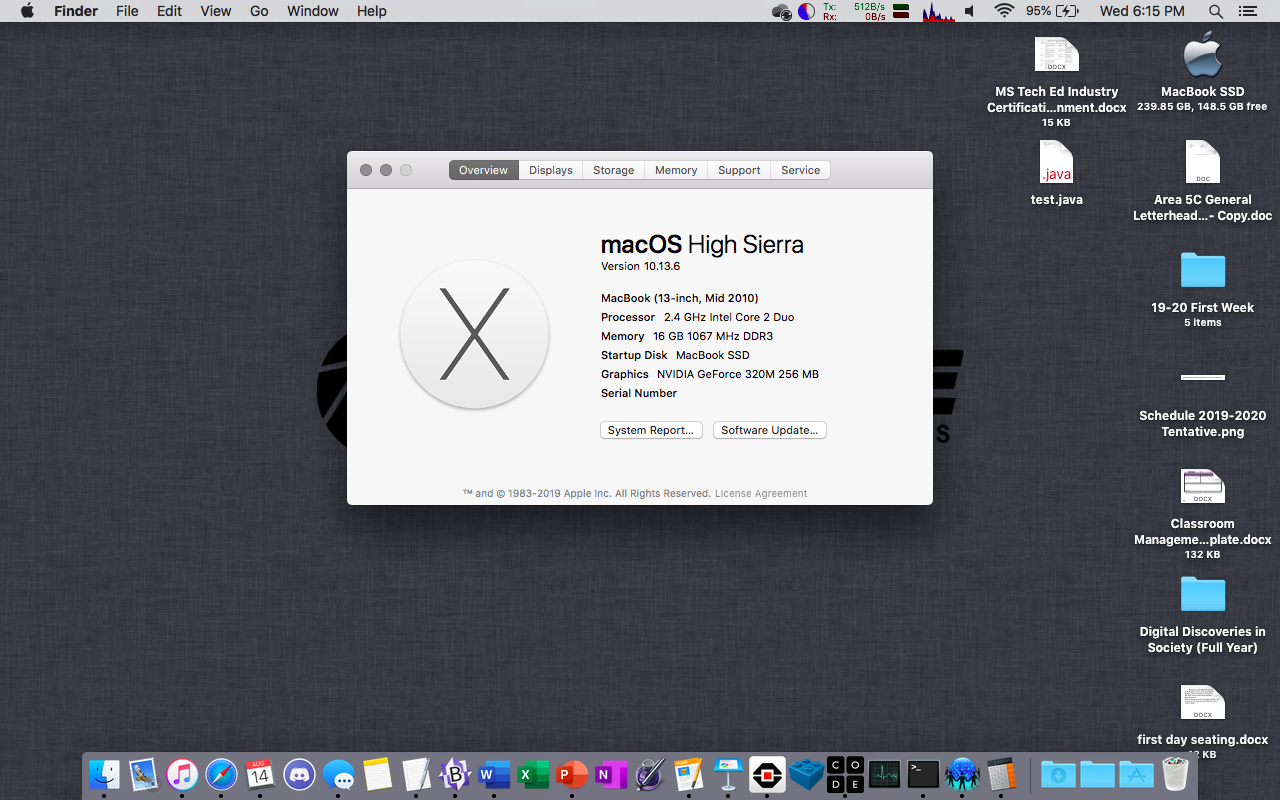
Task: Open the Apple menu
Action: tap(27, 11)
